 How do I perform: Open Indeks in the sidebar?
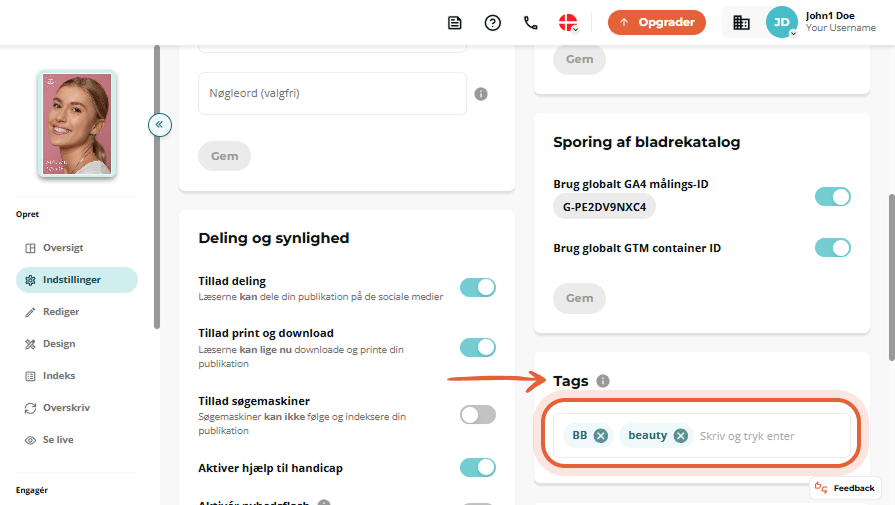pos(77,375)
